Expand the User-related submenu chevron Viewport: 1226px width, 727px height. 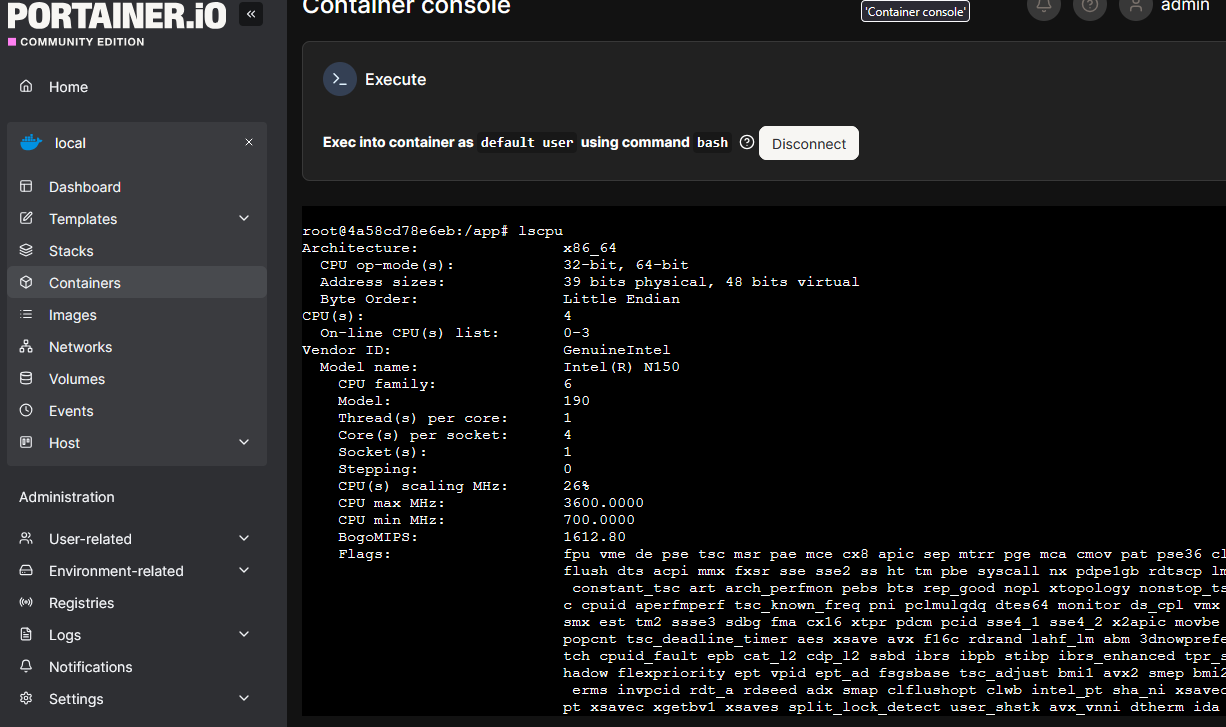244,539
